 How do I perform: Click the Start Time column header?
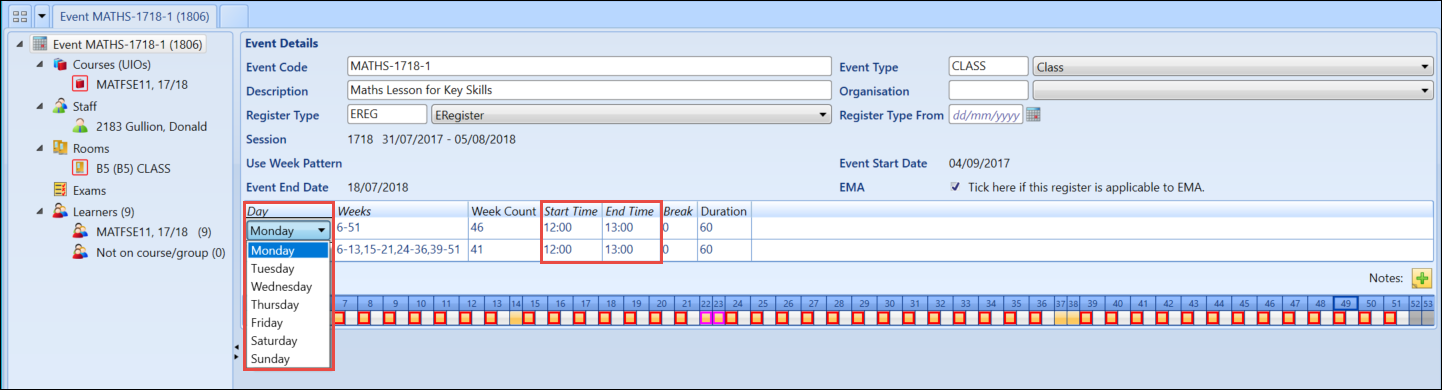[x=571, y=211]
